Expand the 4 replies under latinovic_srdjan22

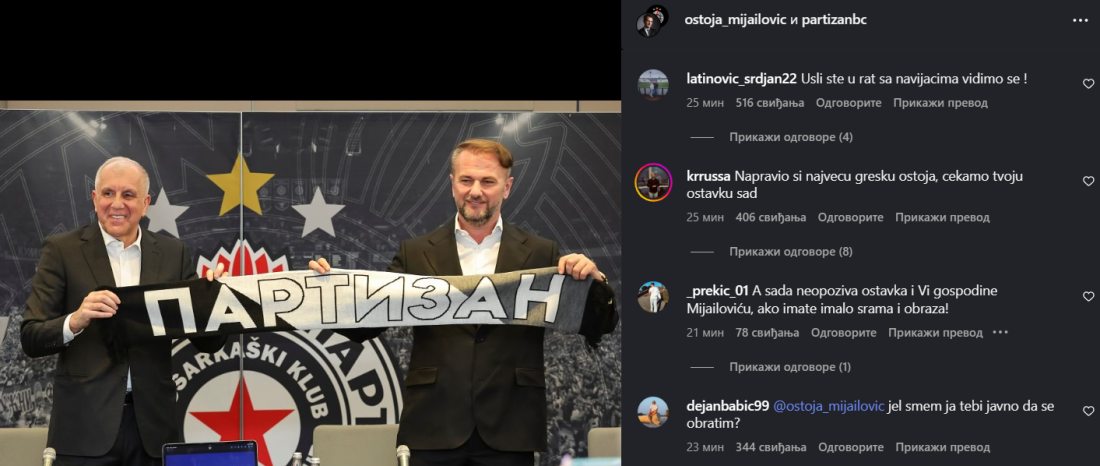click(x=791, y=137)
